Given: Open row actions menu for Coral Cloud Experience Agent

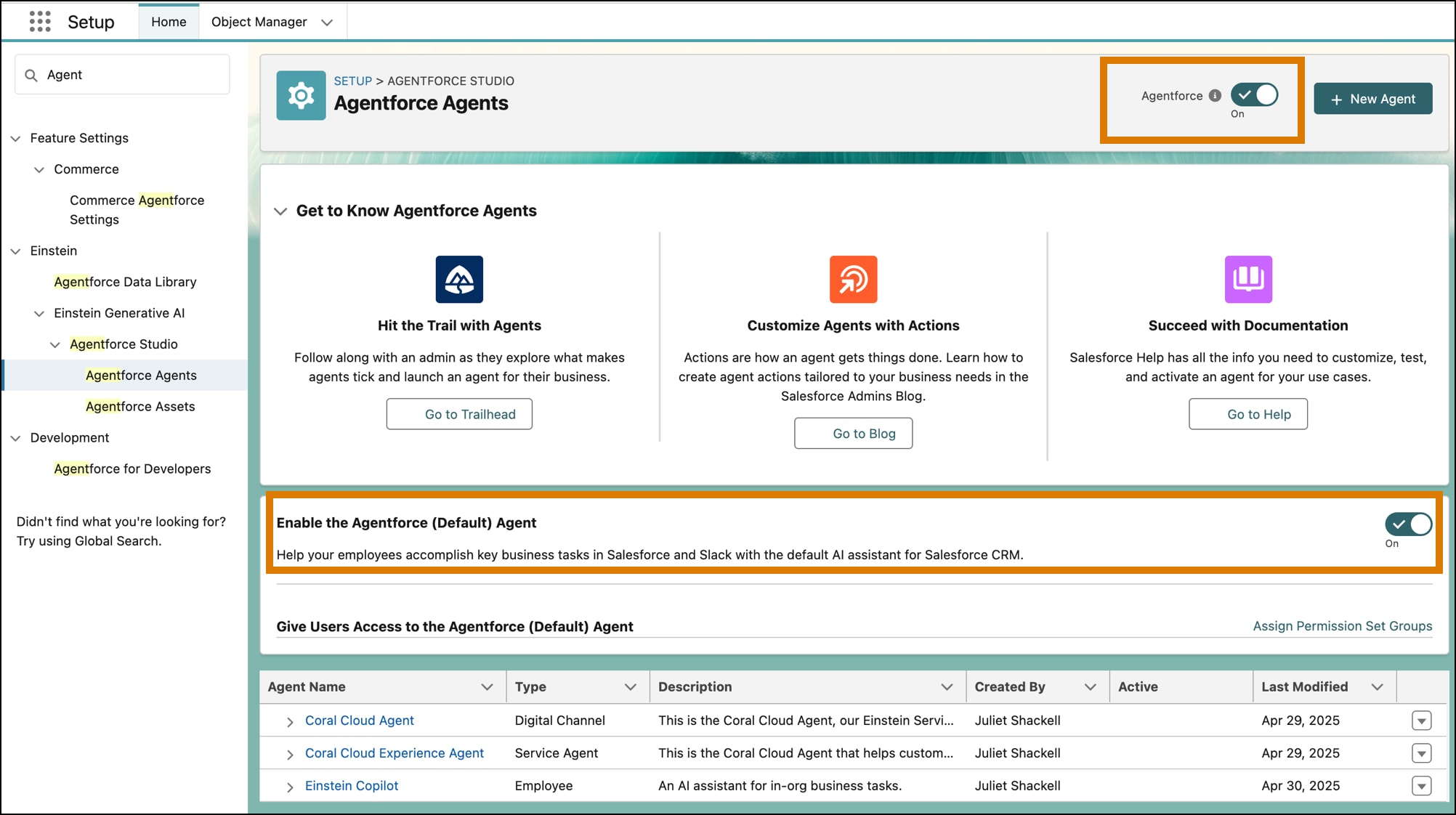Looking at the screenshot, I should coord(1421,753).
